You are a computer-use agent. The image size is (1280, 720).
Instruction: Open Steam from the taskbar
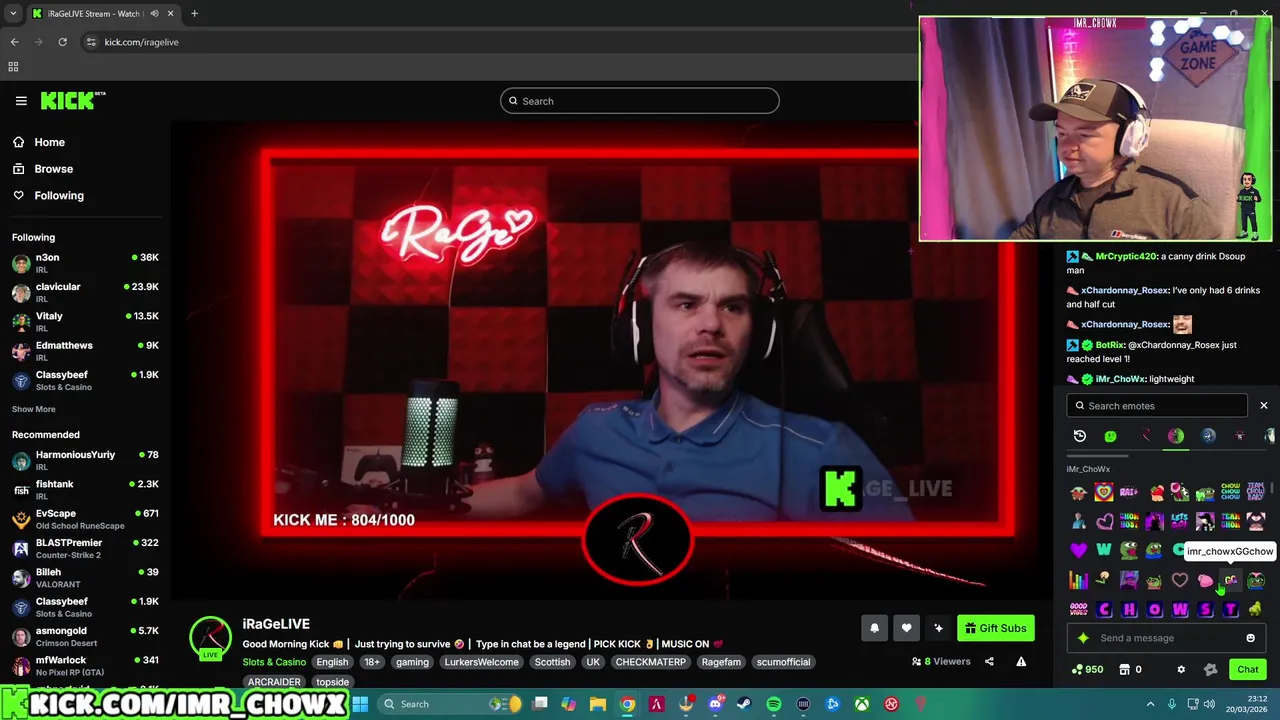pyautogui.click(x=744, y=704)
